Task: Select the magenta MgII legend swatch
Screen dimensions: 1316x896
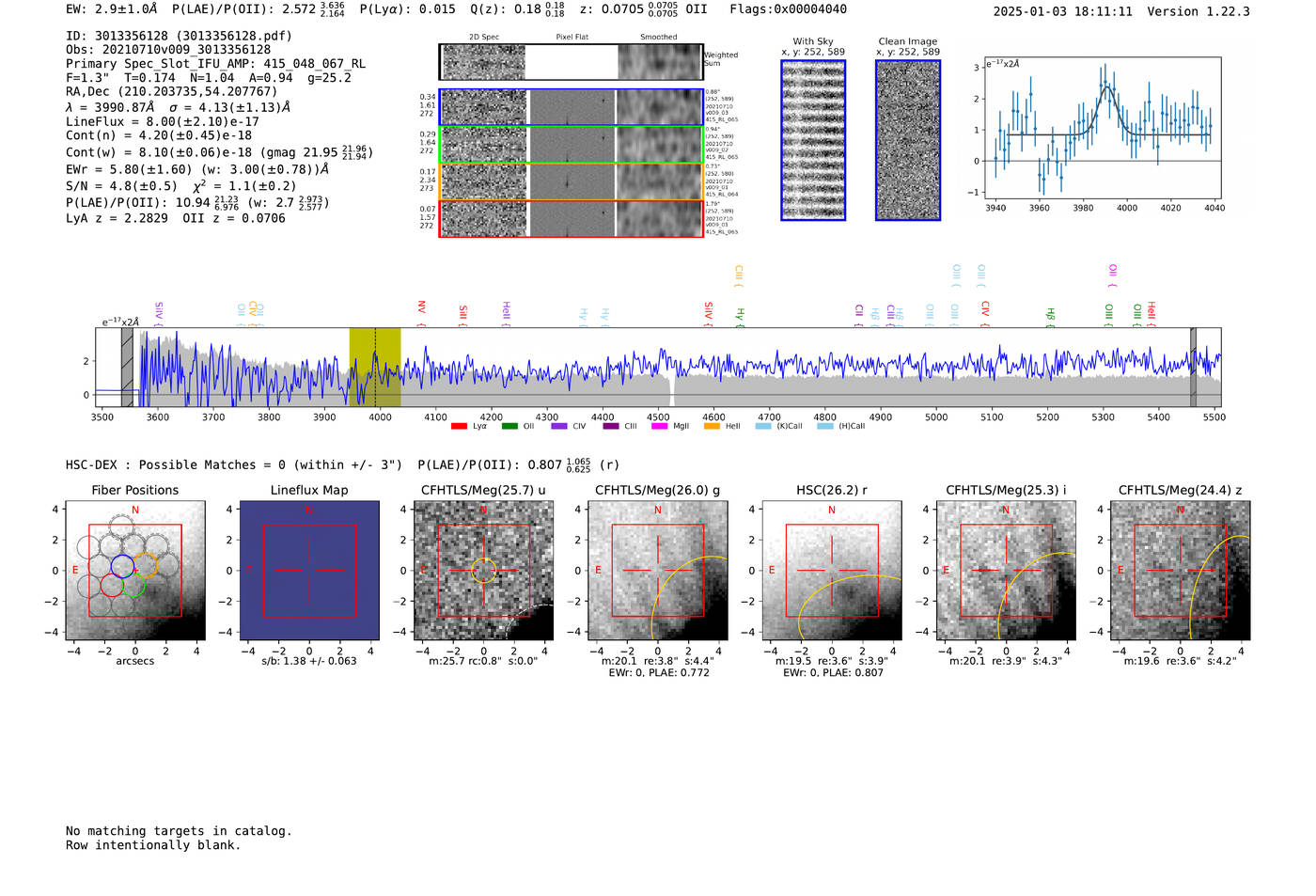Action: pos(659,426)
